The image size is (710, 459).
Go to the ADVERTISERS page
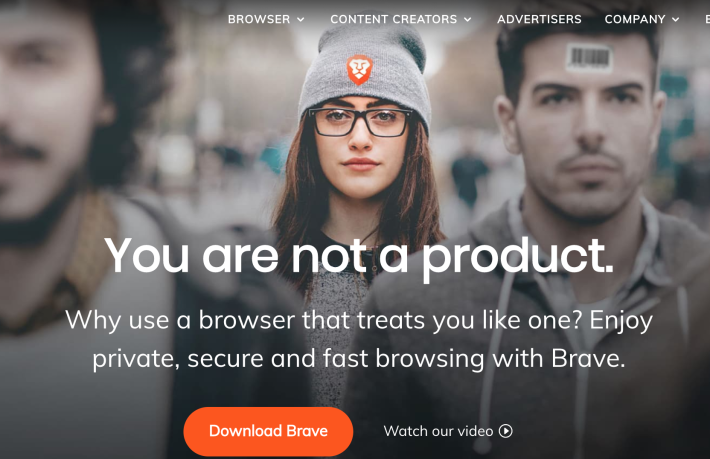(539, 19)
